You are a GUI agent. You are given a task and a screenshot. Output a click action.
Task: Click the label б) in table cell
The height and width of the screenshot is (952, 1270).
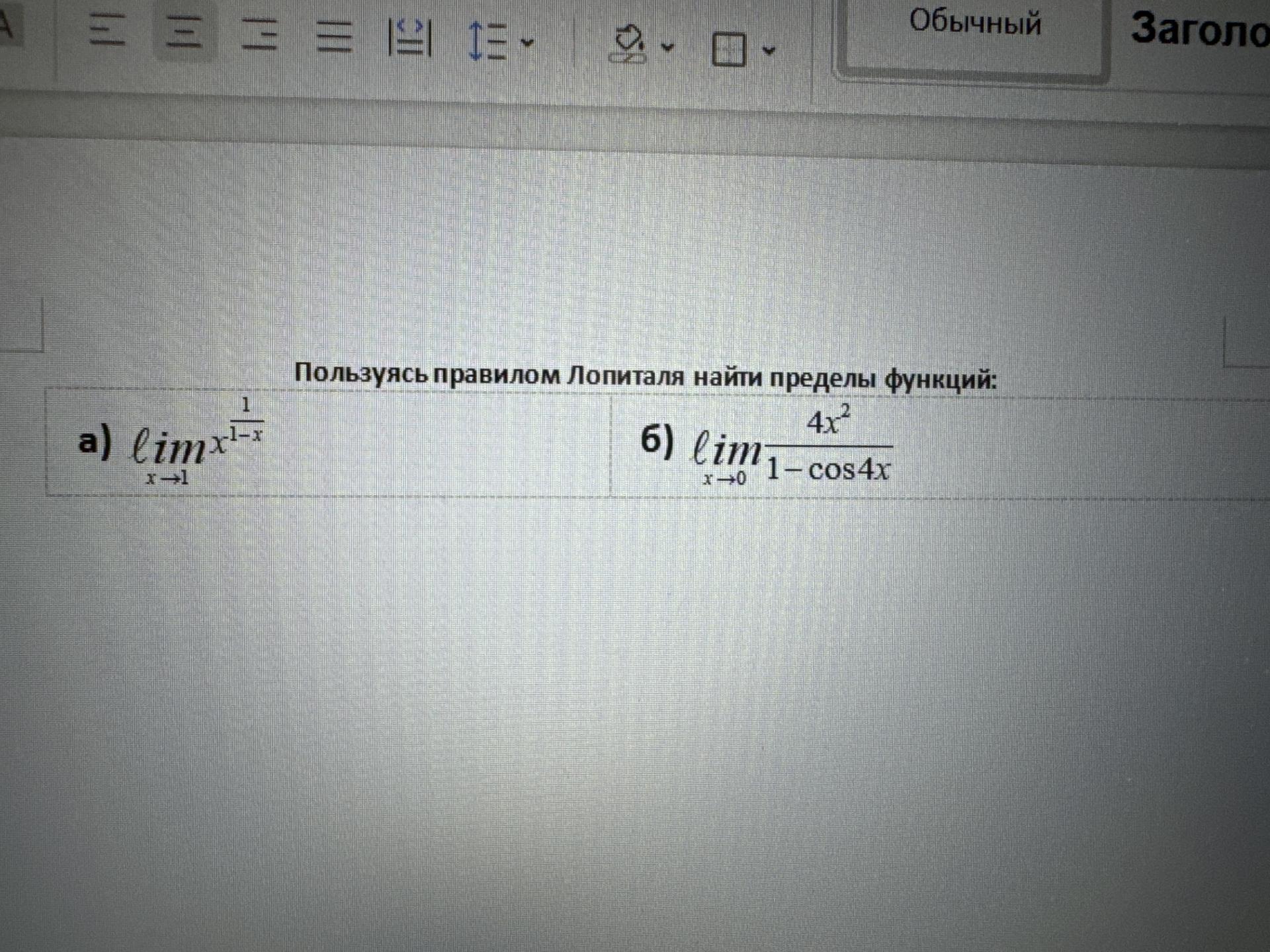pos(657,440)
